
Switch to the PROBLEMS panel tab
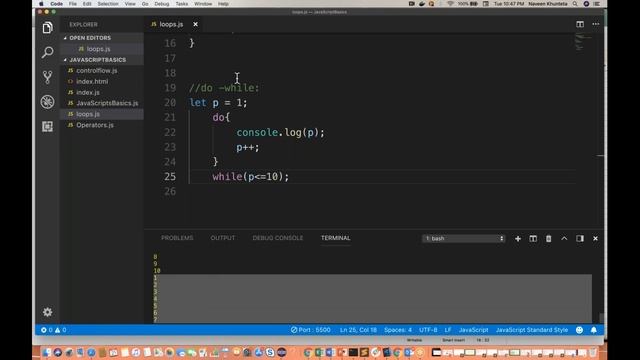point(177,238)
